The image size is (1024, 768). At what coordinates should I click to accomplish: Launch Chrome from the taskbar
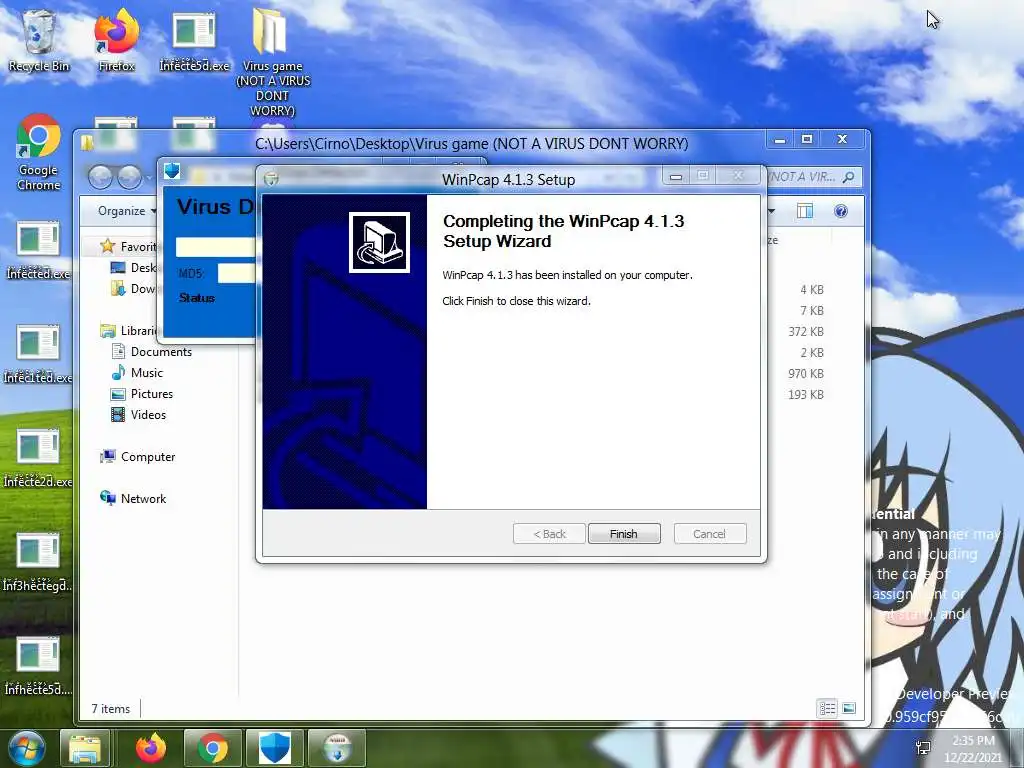[213, 748]
